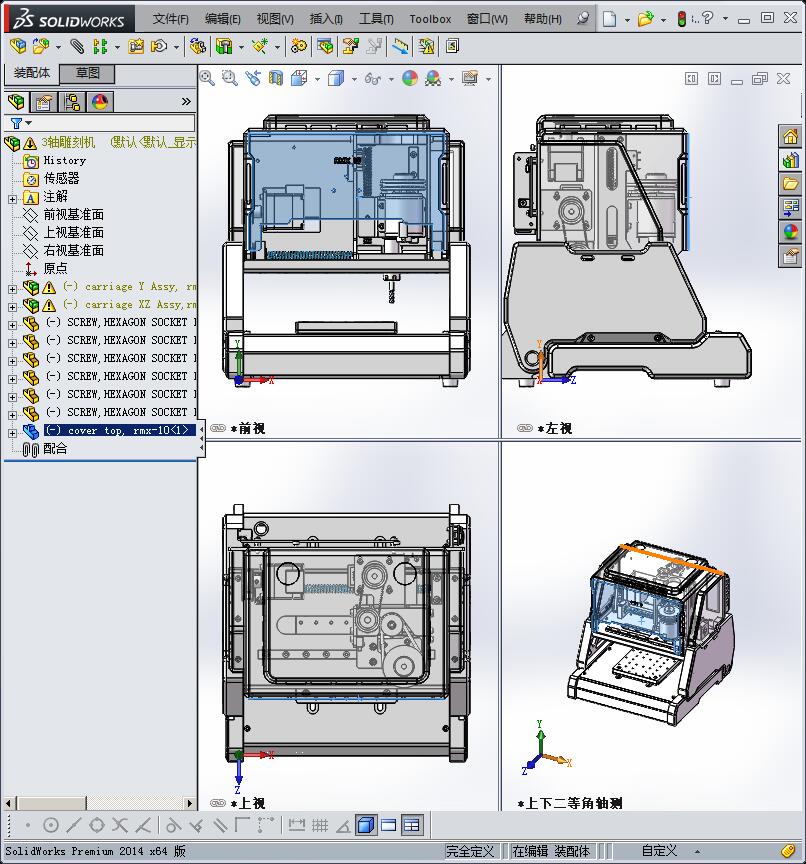The image size is (806, 864).
Task: Open the PropertyManager tab
Action: (x=44, y=102)
